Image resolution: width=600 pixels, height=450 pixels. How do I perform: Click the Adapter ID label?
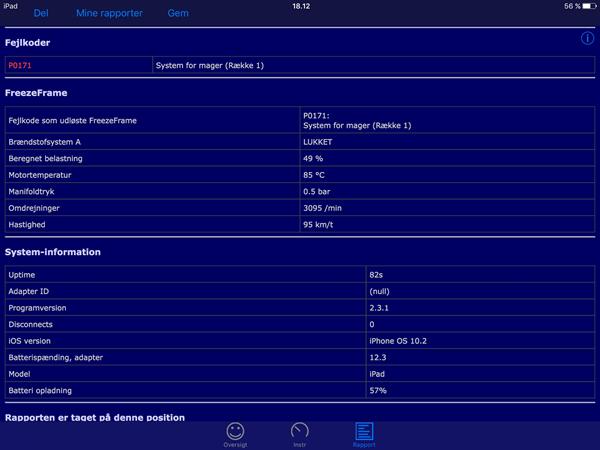[x=29, y=291]
